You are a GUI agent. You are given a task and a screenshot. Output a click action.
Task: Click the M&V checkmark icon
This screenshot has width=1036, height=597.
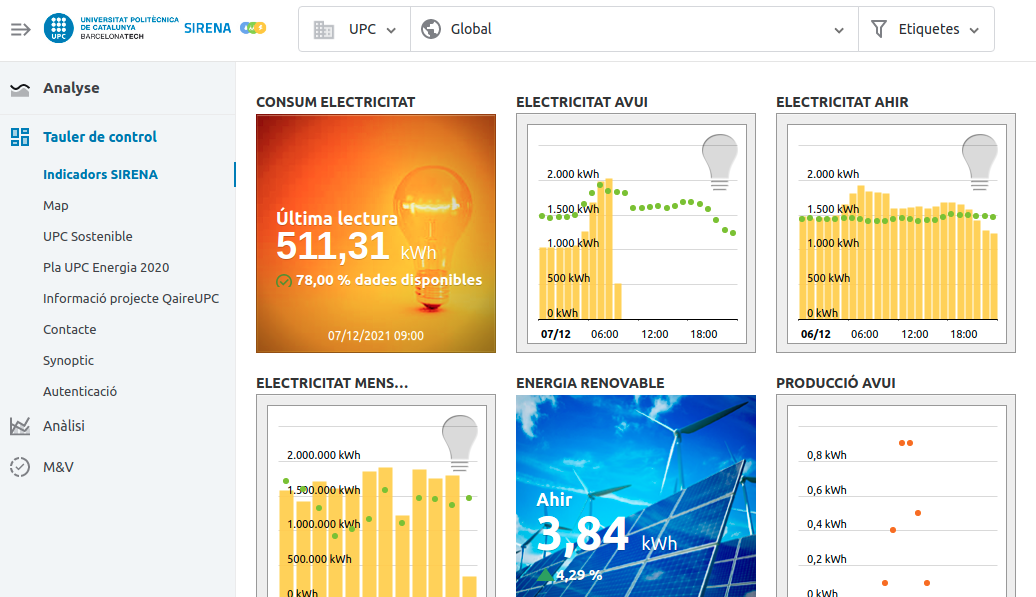(20, 467)
